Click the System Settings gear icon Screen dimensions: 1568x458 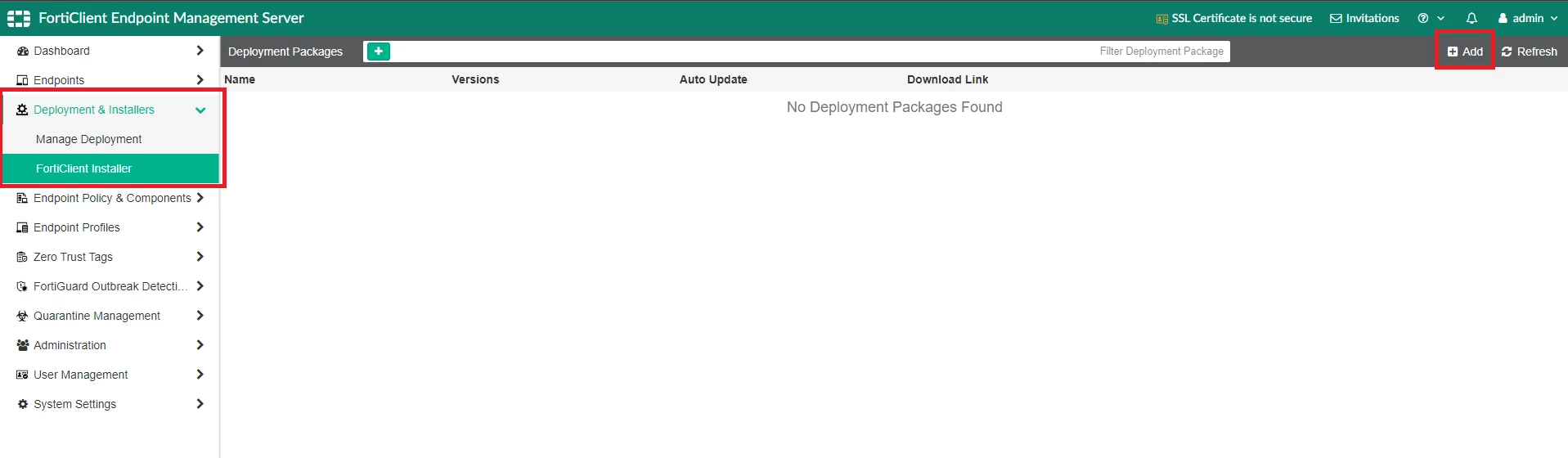click(23, 404)
